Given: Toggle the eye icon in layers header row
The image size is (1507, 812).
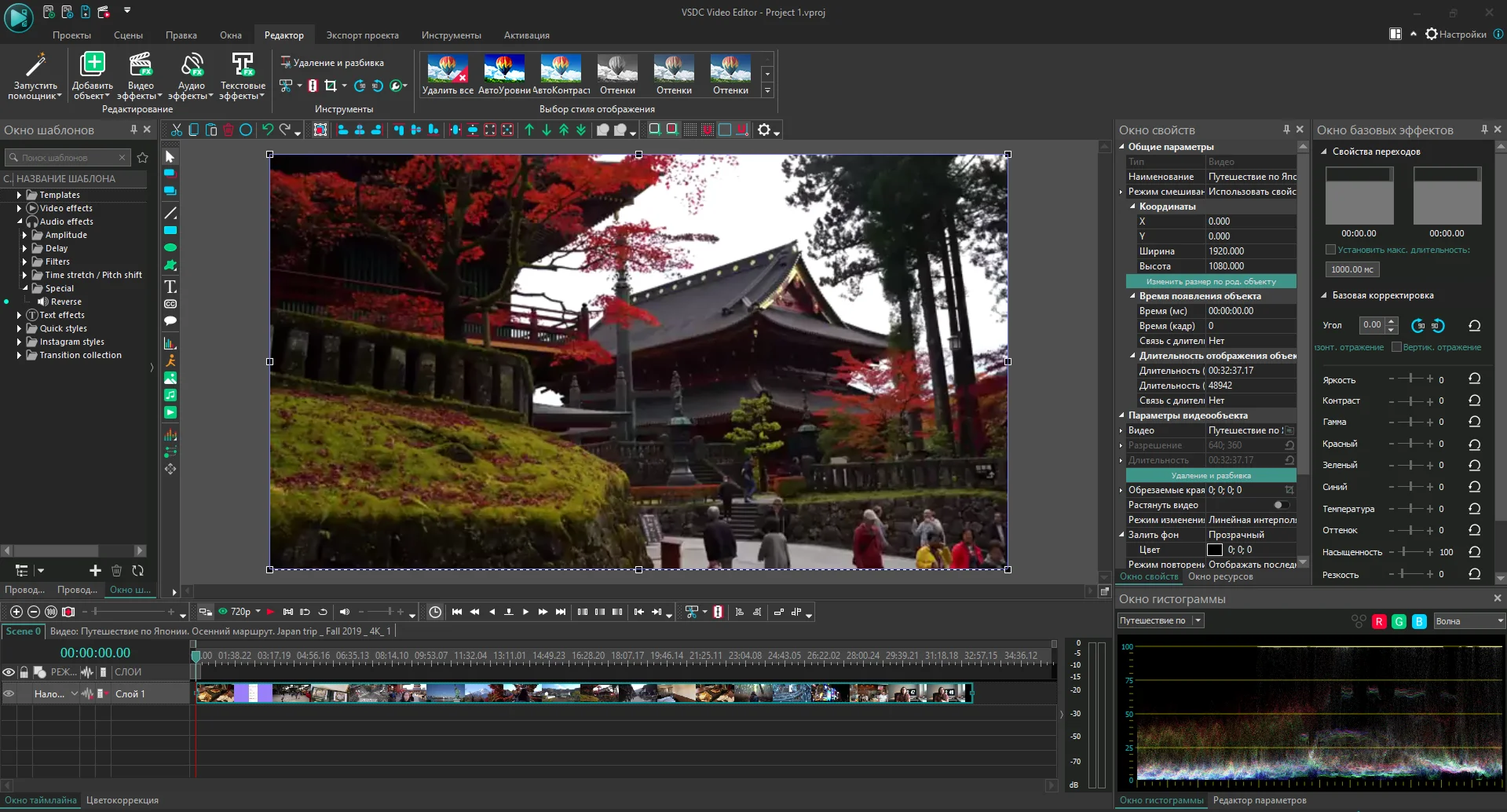Looking at the screenshot, I should click(x=9, y=672).
